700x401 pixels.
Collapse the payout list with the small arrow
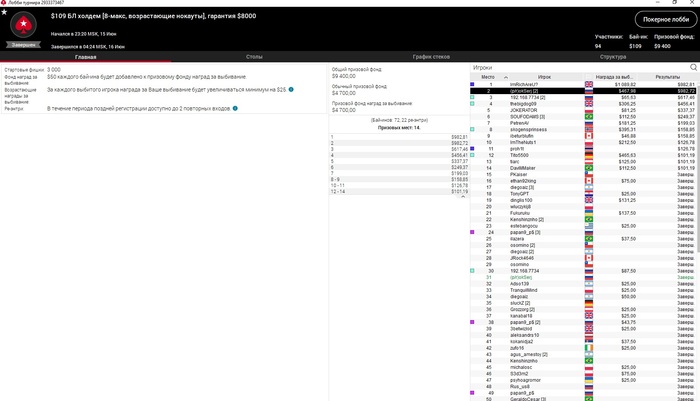point(463,196)
